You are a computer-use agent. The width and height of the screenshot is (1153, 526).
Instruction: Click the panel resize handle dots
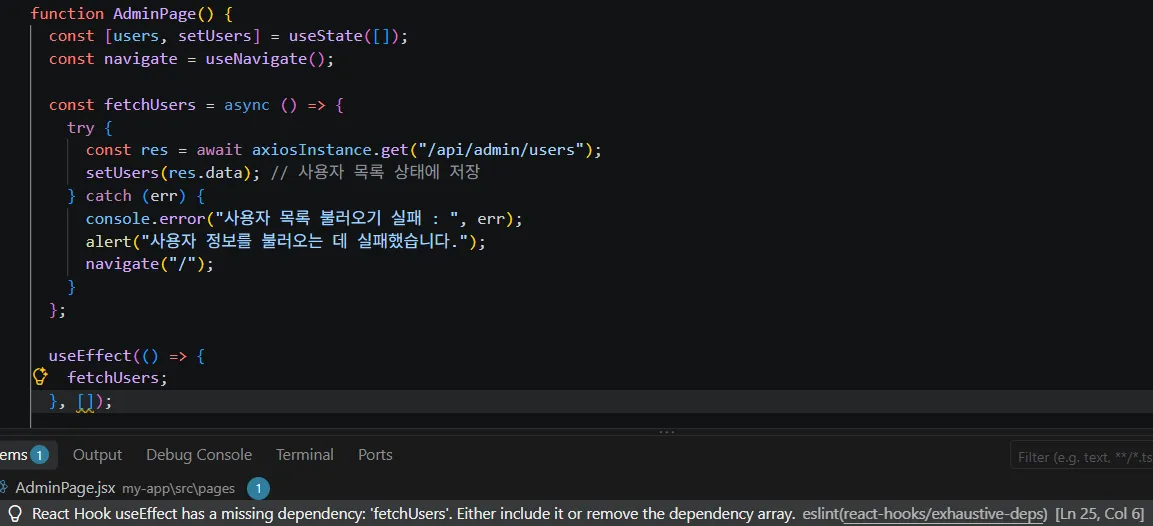tap(666, 432)
